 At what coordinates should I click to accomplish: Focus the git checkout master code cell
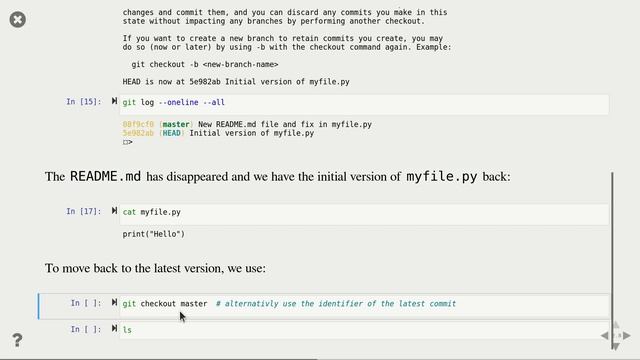coord(364,306)
